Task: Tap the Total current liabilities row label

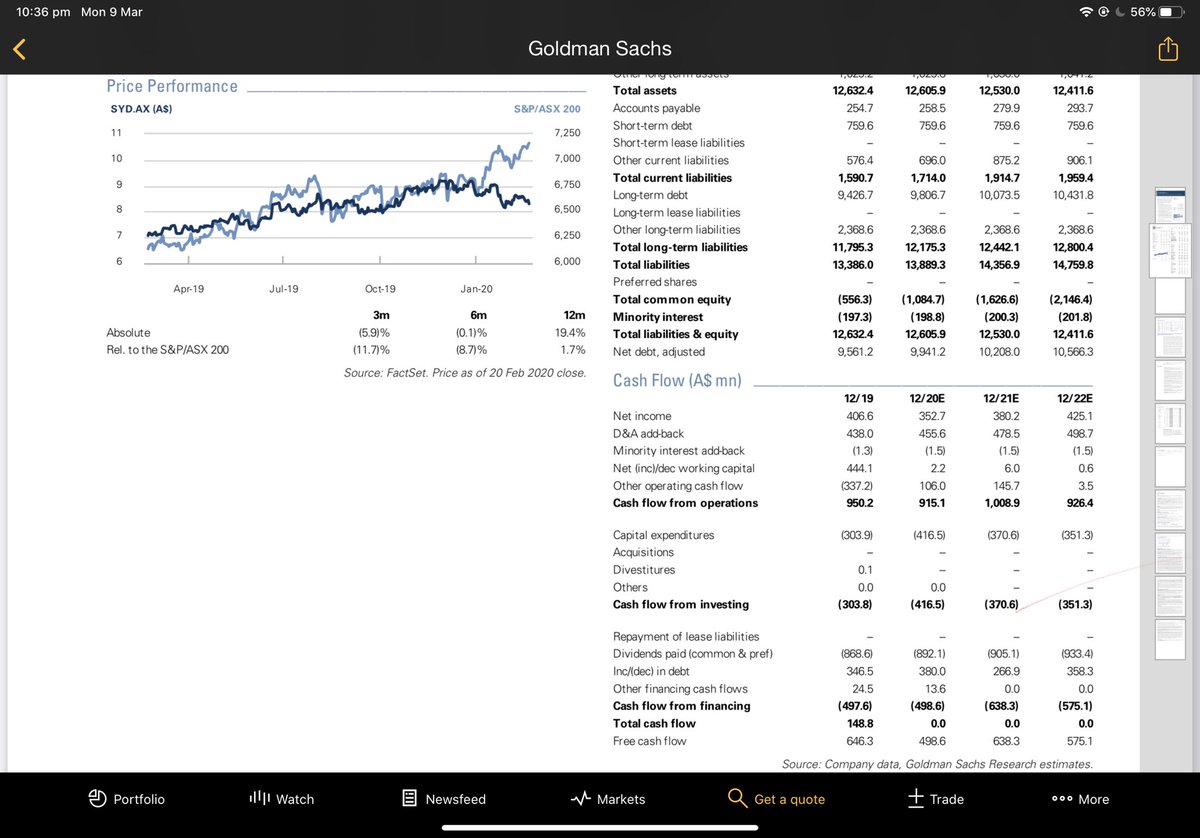Action: pyautogui.click(x=672, y=178)
